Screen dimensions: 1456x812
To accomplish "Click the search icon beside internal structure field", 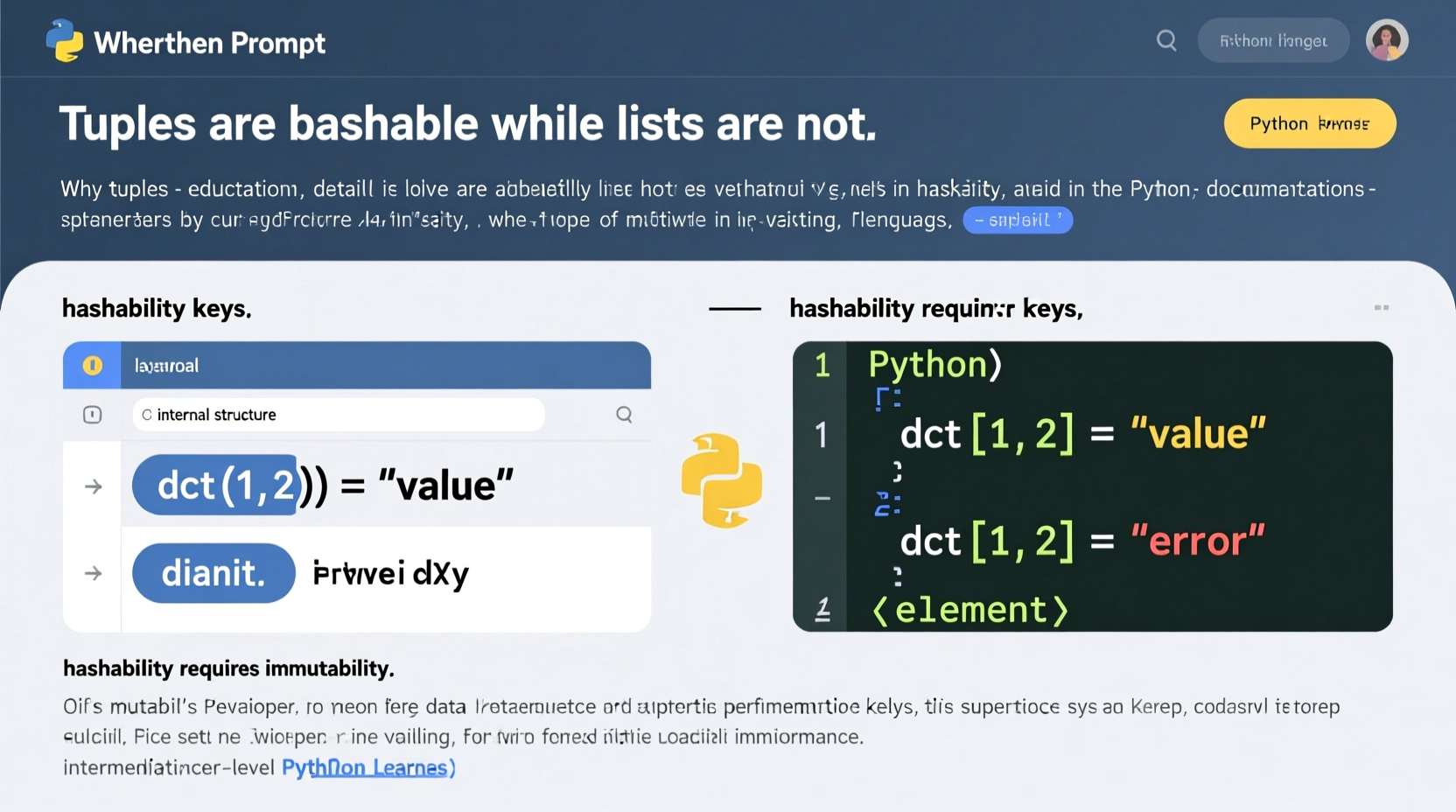I will 624,415.
